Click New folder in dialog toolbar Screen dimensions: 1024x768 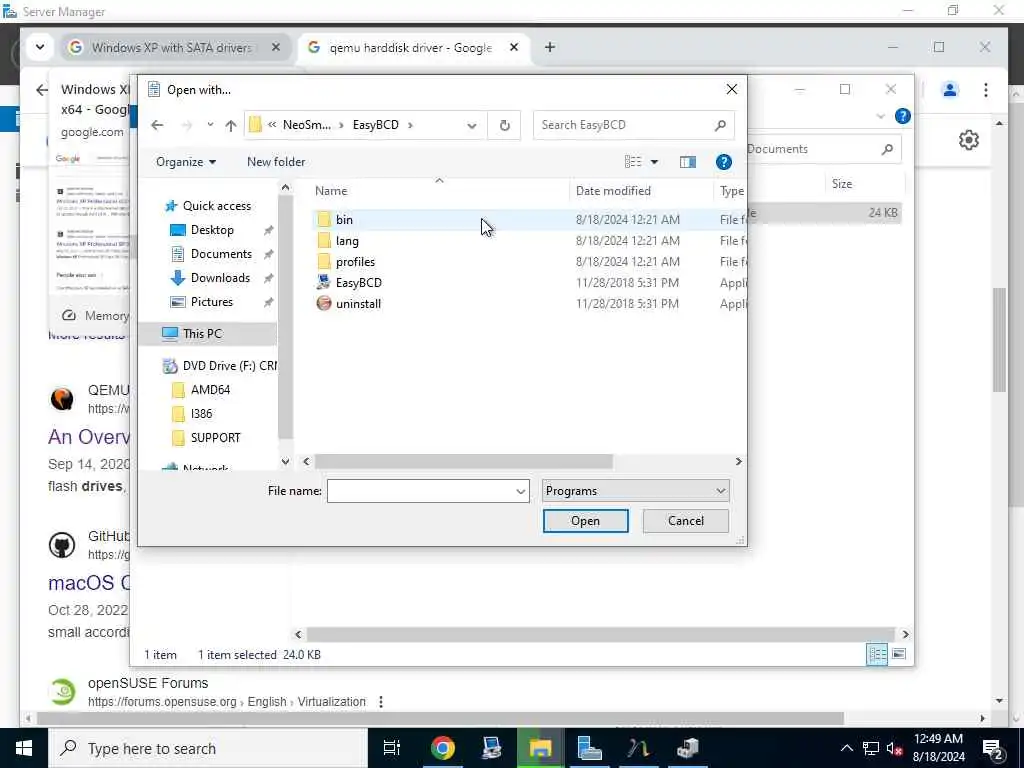pyautogui.click(x=276, y=162)
